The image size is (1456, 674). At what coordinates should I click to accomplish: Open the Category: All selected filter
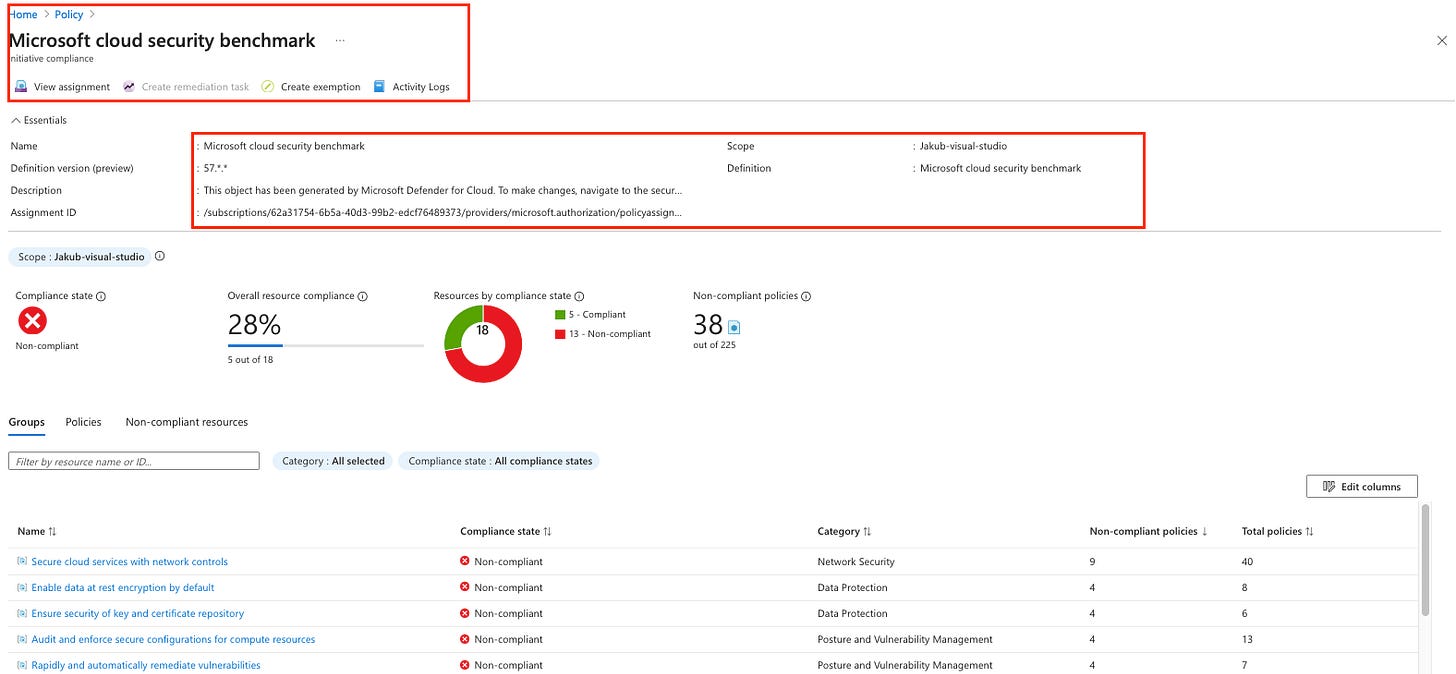click(x=331, y=461)
